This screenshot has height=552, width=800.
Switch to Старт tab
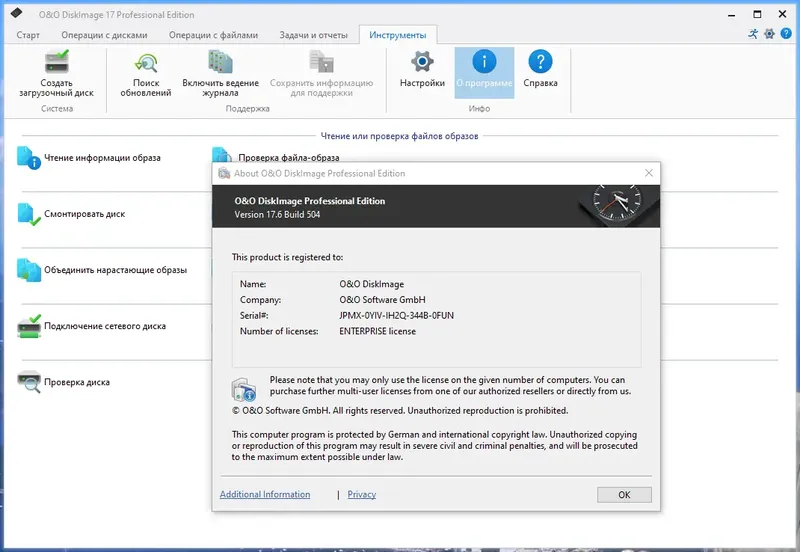tap(28, 35)
